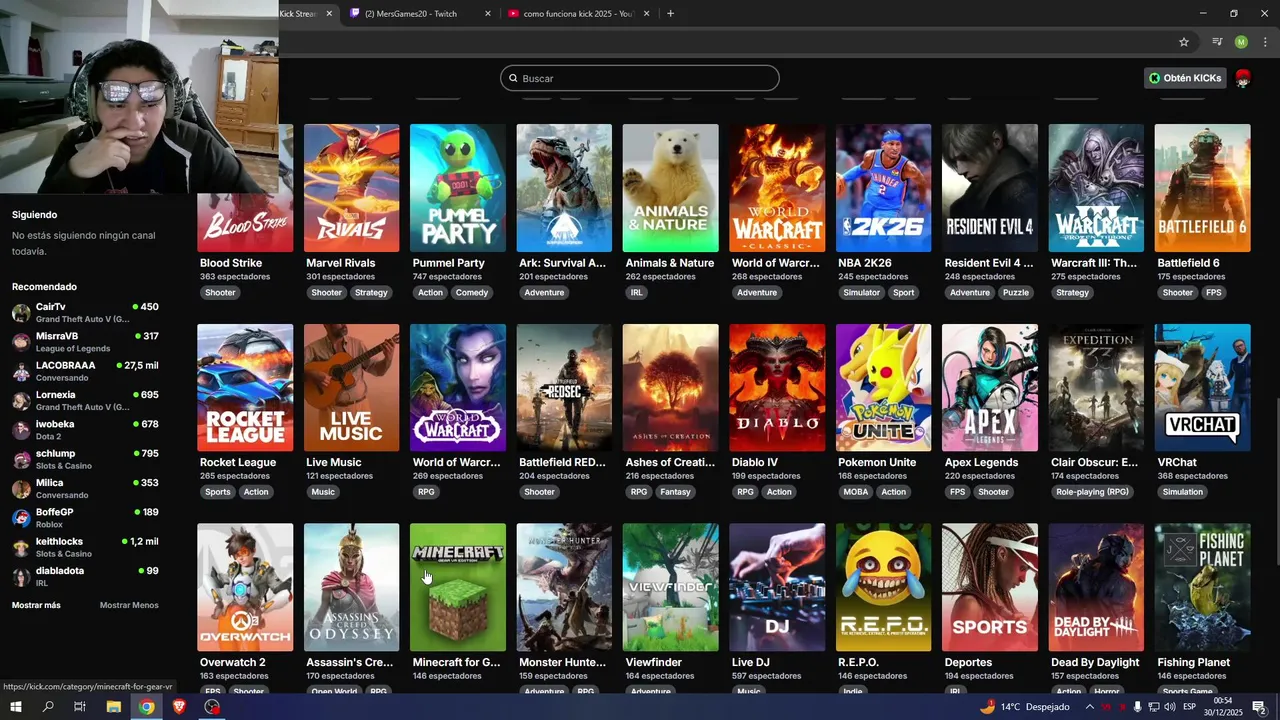Image resolution: width=1280 pixels, height=720 pixels.
Task: Click Diablo IV title link
Action: tap(755, 463)
